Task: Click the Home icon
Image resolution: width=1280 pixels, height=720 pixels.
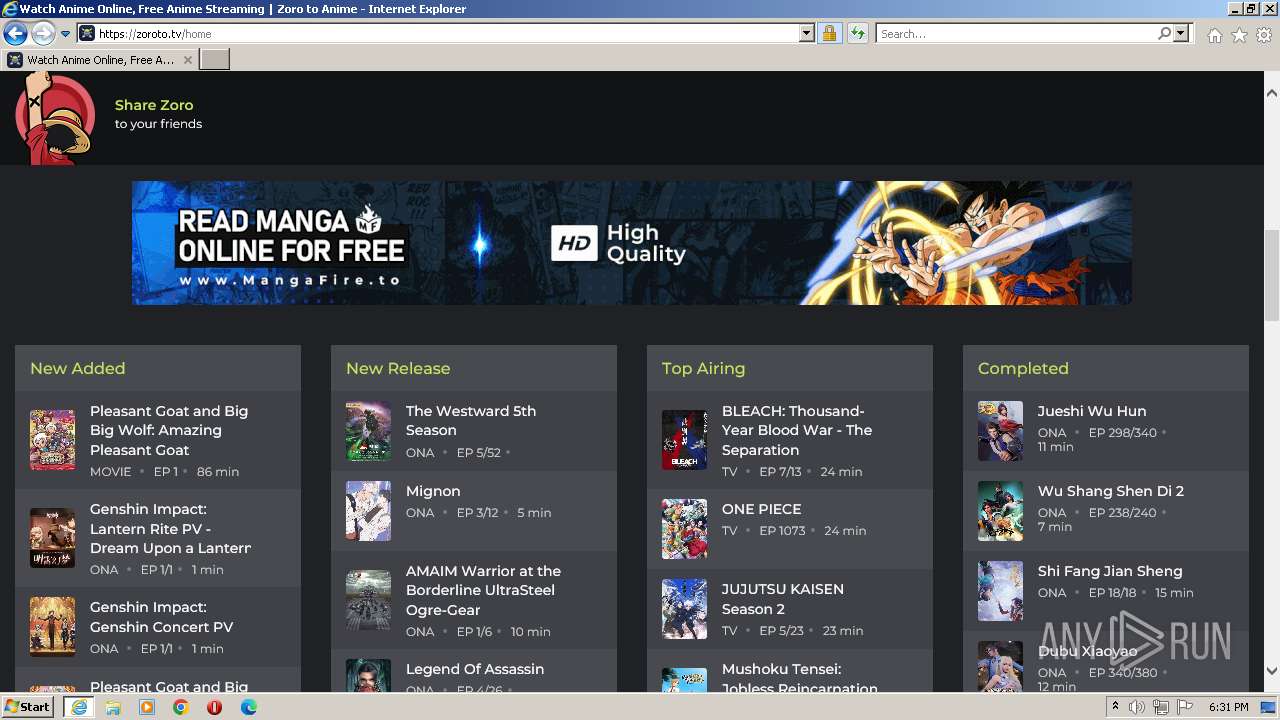Action: tap(1214, 35)
